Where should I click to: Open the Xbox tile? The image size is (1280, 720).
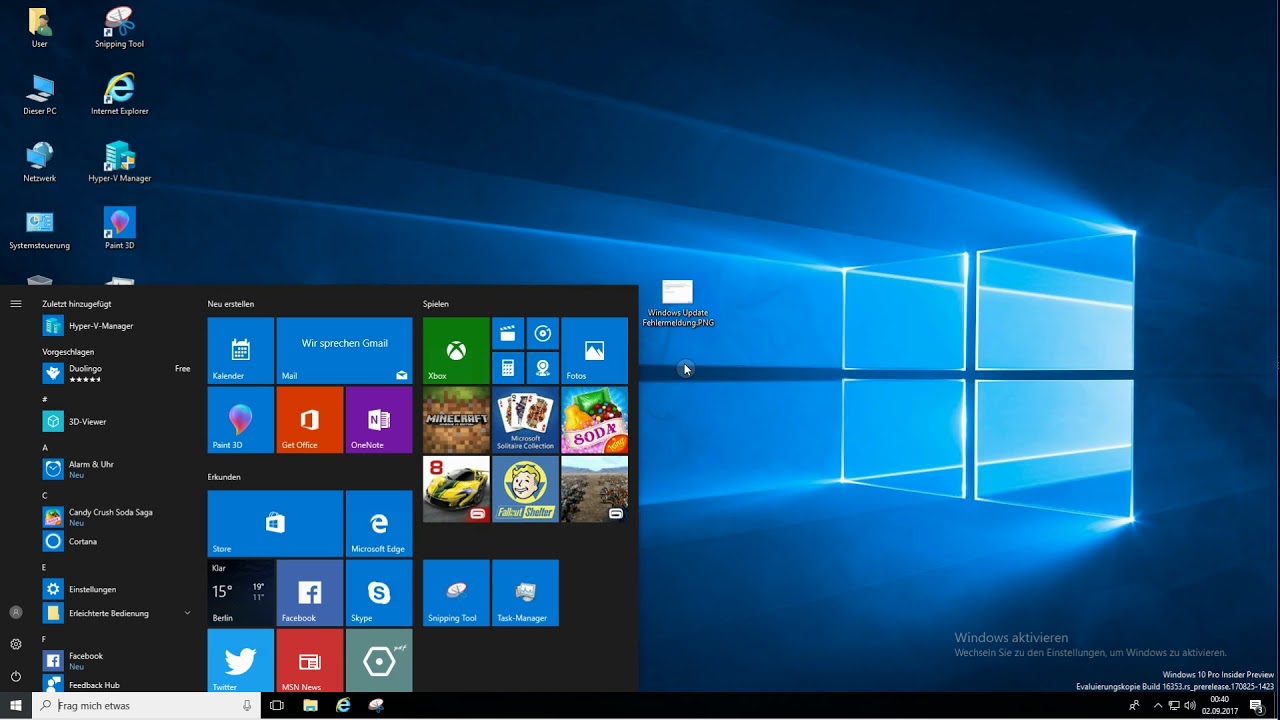click(x=456, y=350)
